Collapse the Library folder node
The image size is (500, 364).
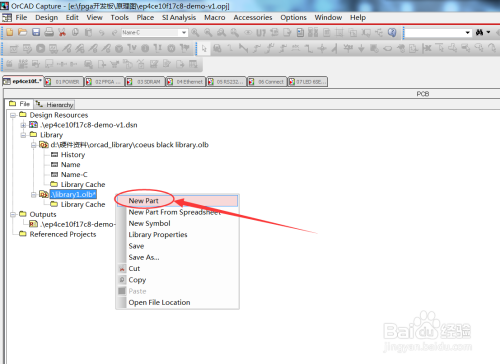[x=23, y=135]
